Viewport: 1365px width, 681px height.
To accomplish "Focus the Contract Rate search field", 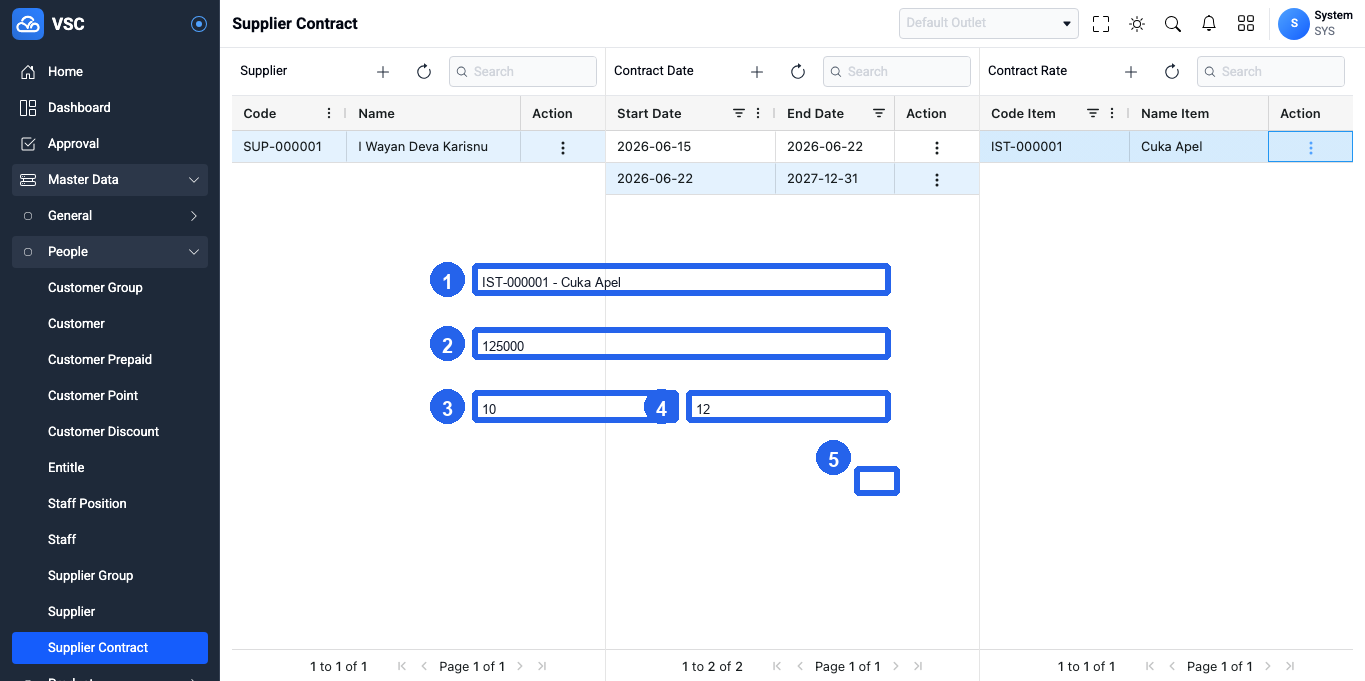I will click(x=1271, y=71).
